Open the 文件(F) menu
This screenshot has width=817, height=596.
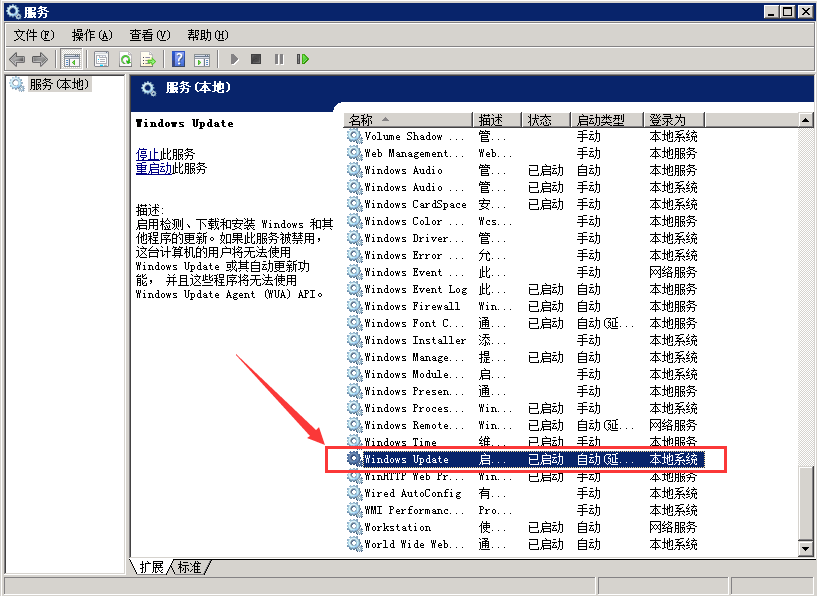pyautogui.click(x=33, y=35)
